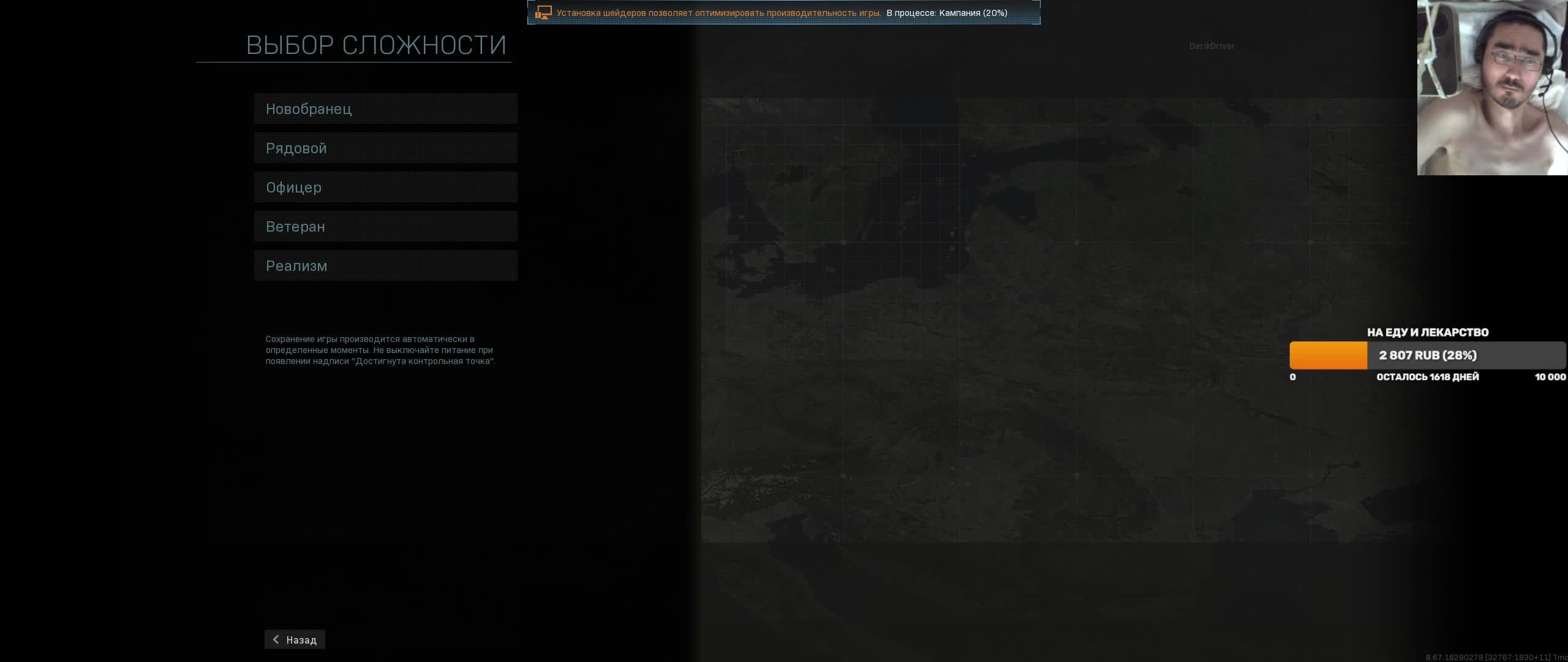
Task: Click the 2 807 RUB (28%) label
Action: point(1428,356)
